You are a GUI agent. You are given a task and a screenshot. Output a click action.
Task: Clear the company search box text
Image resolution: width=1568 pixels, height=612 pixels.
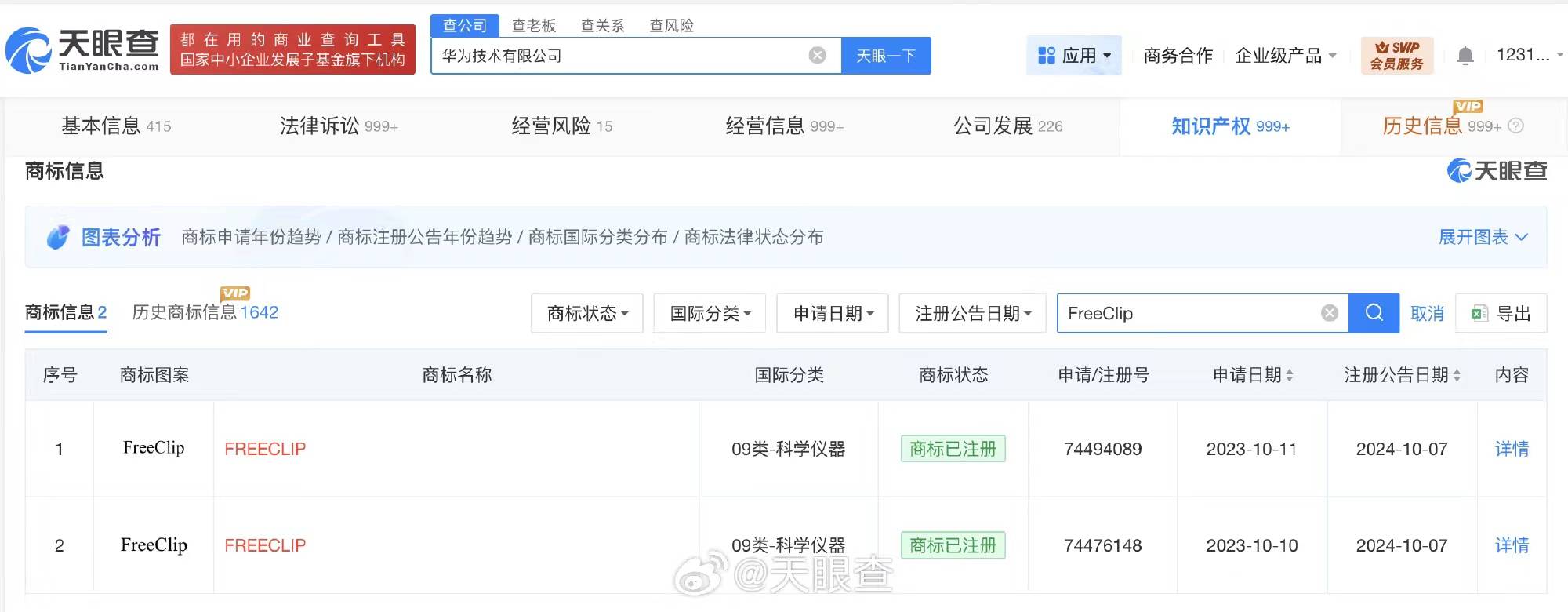pos(817,55)
